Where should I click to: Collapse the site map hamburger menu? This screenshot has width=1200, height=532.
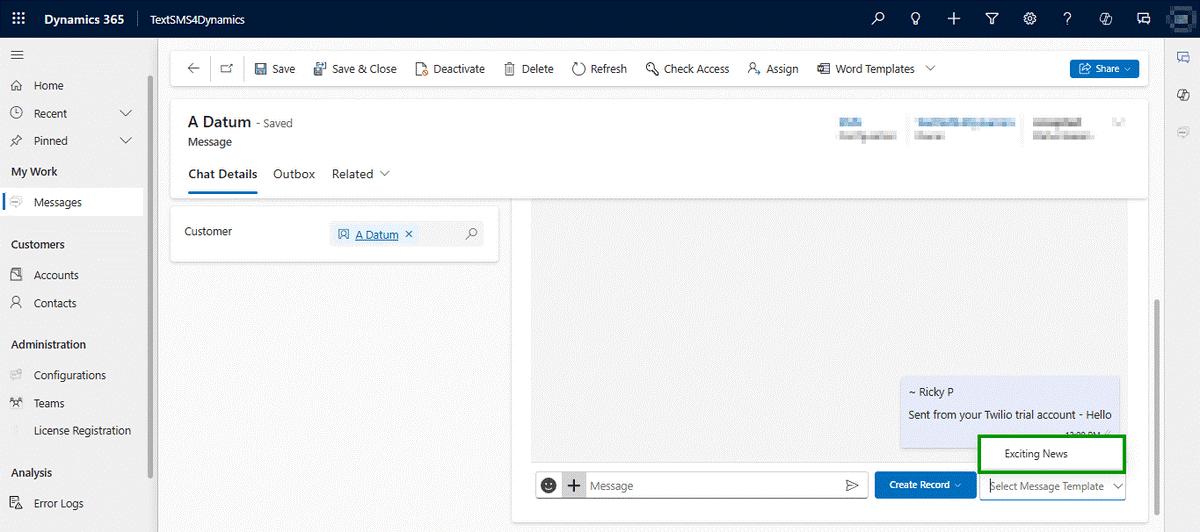point(17,55)
